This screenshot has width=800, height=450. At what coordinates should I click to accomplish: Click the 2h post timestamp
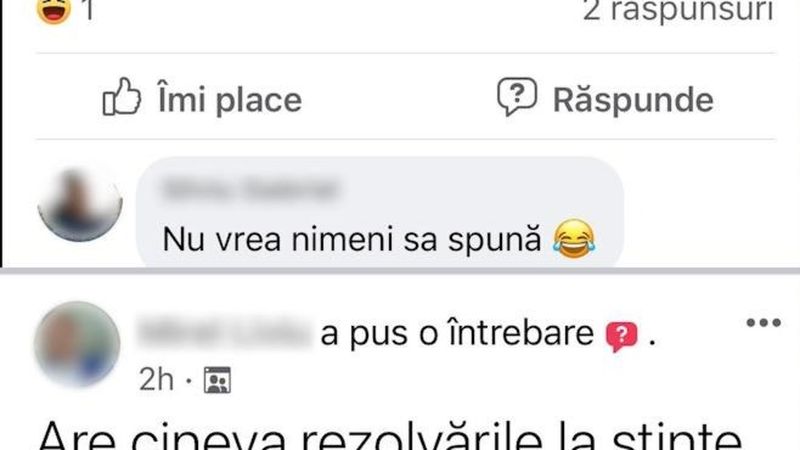point(156,380)
